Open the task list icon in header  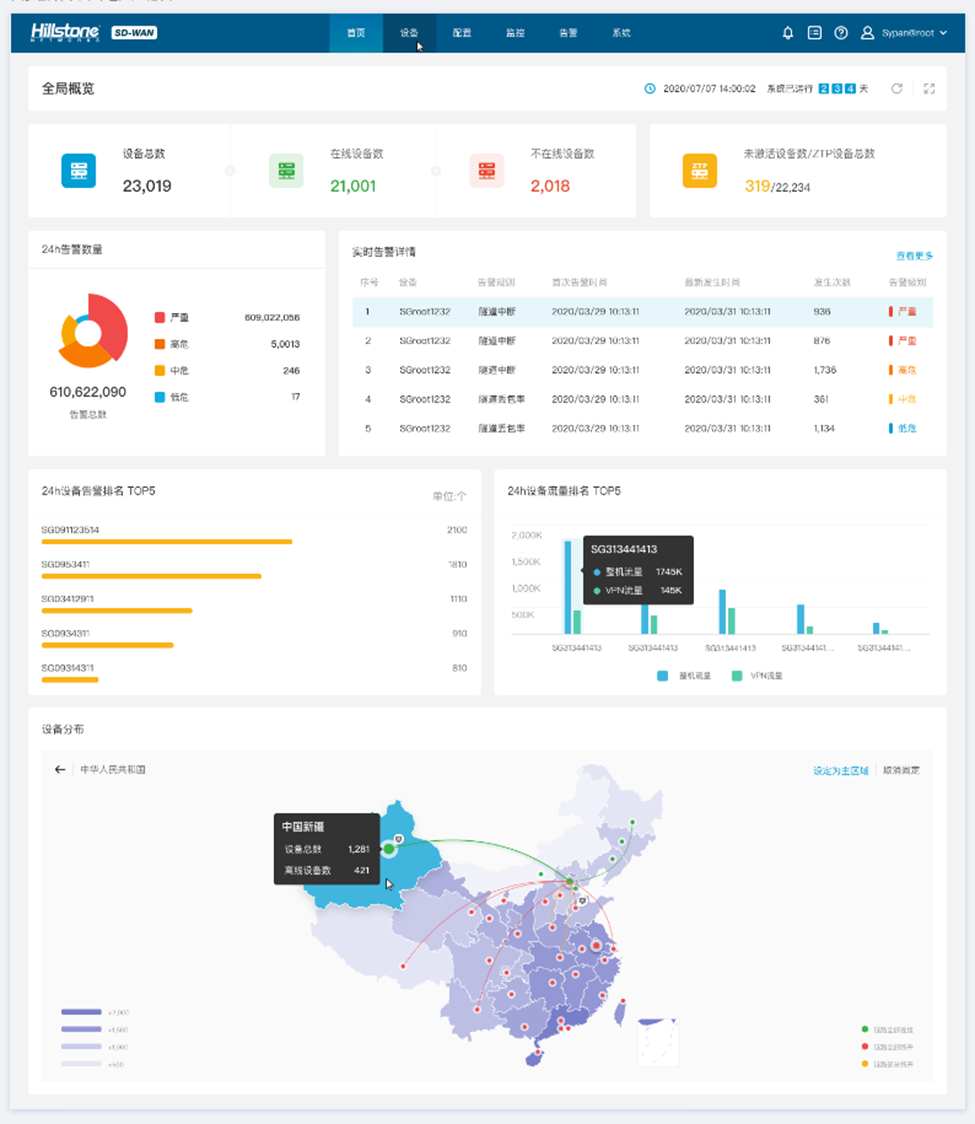[x=815, y=33]
